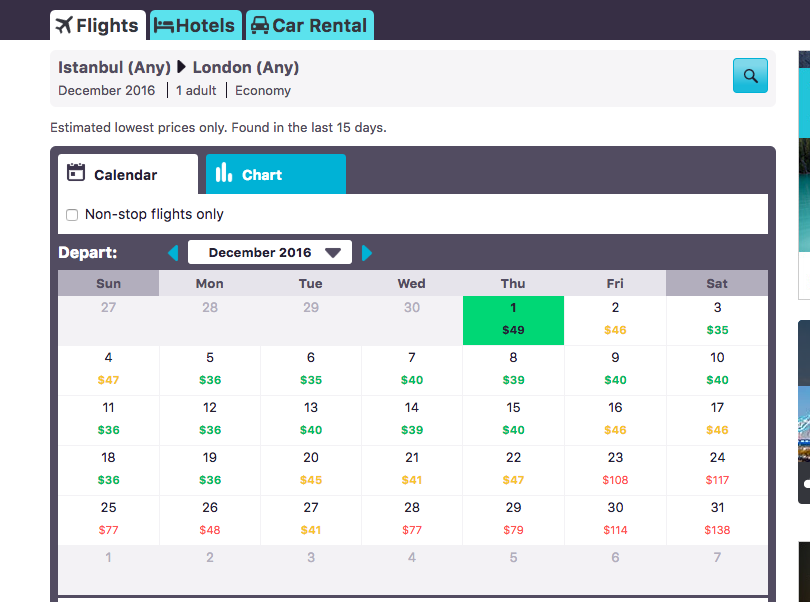Click the Istanbul to London route heading
The height and width of the screenshot is (602, 810).
click(179, 68)
